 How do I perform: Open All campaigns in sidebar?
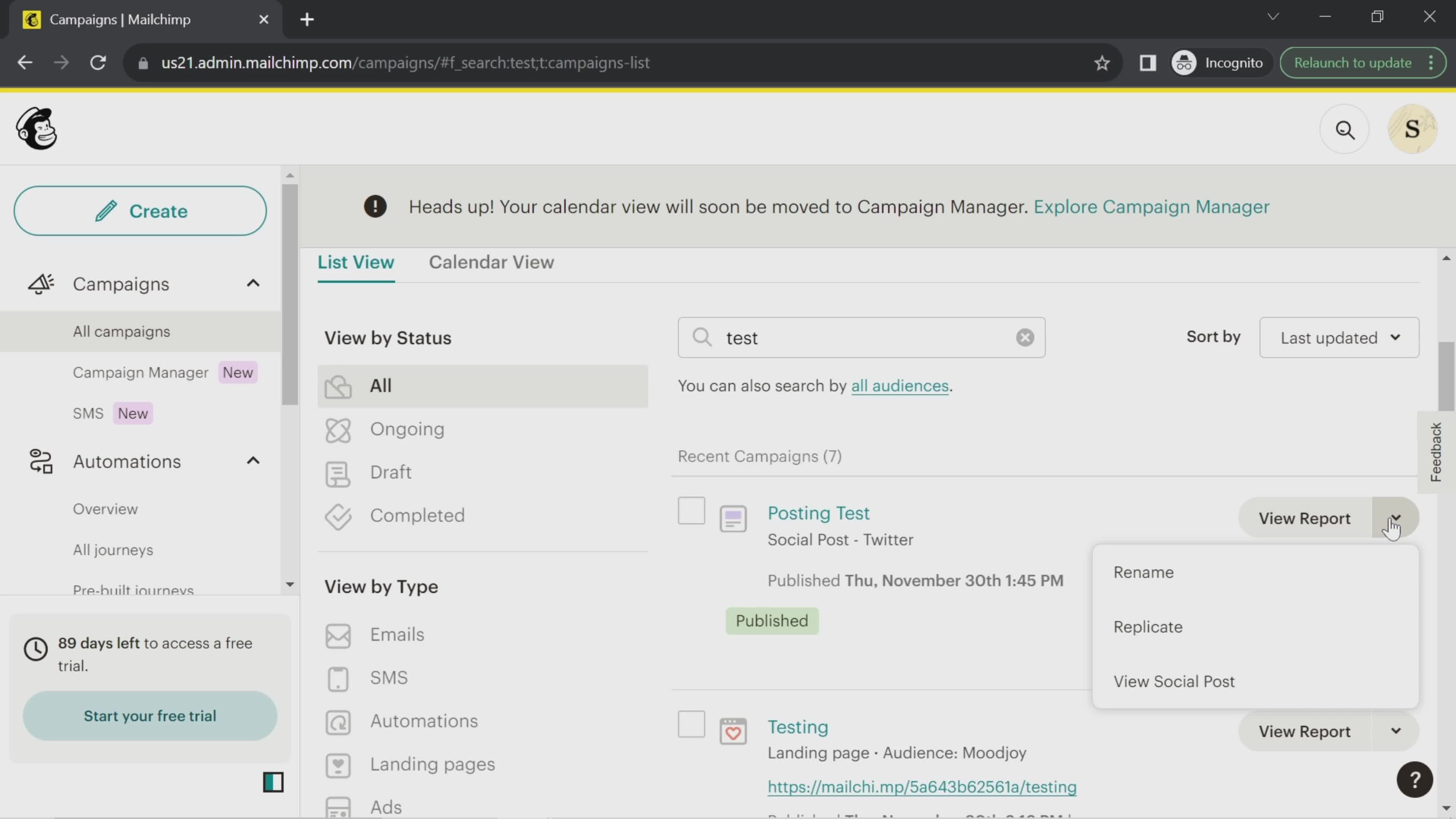point(140,332)
